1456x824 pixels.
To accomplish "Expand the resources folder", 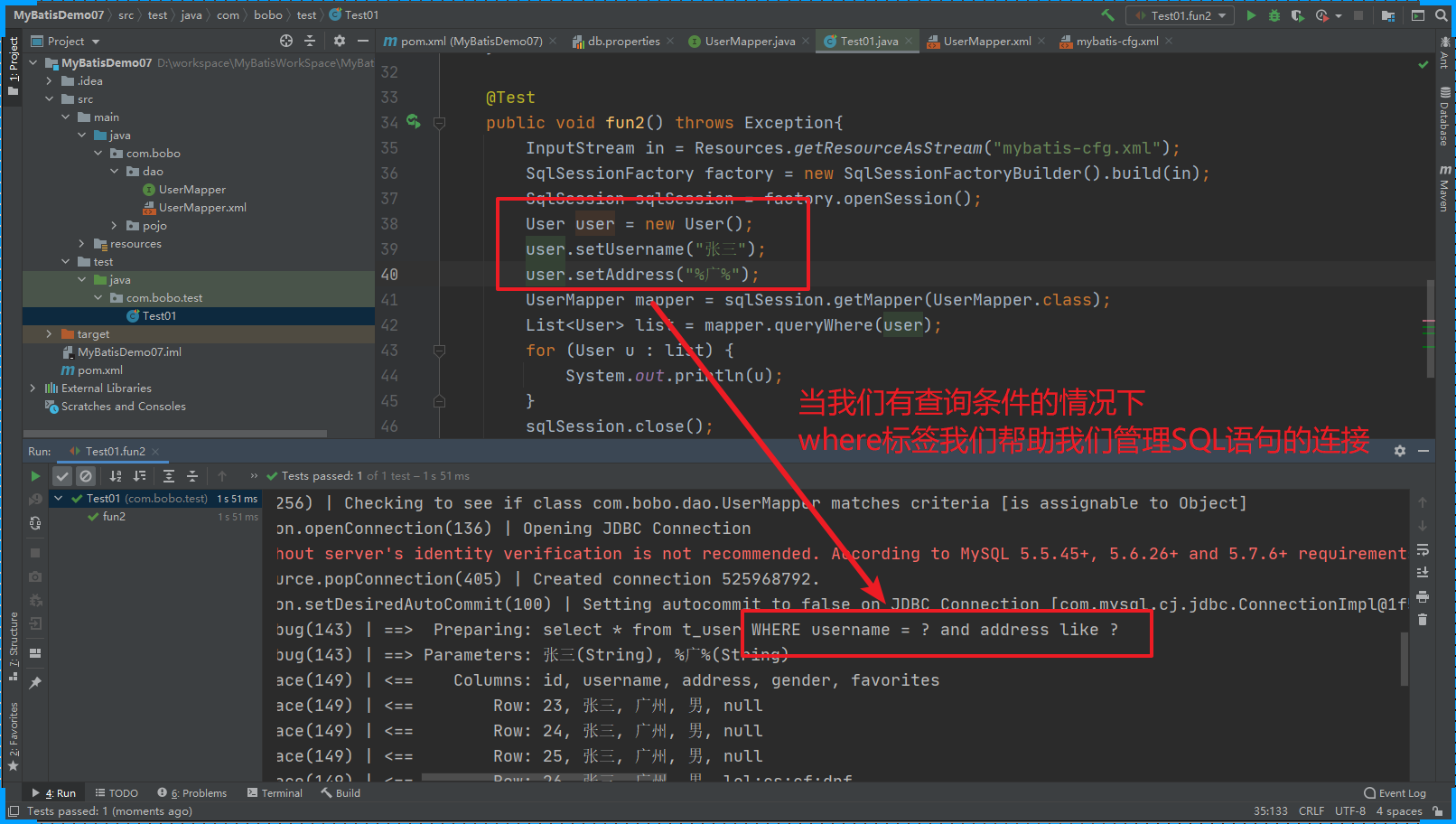I will [x=82, y=243].
